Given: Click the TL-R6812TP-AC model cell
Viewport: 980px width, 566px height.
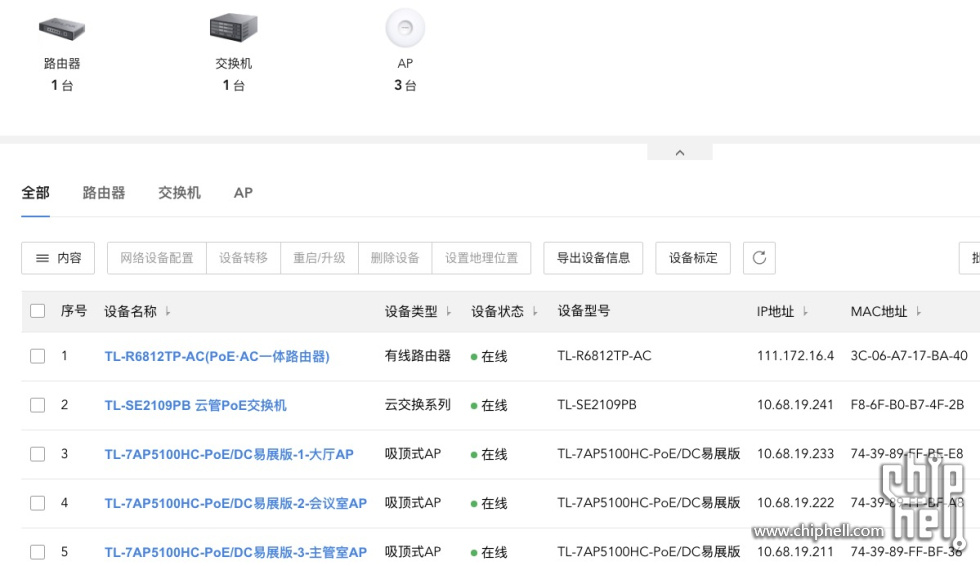Looking at the screenshot, I should (604, 356).
